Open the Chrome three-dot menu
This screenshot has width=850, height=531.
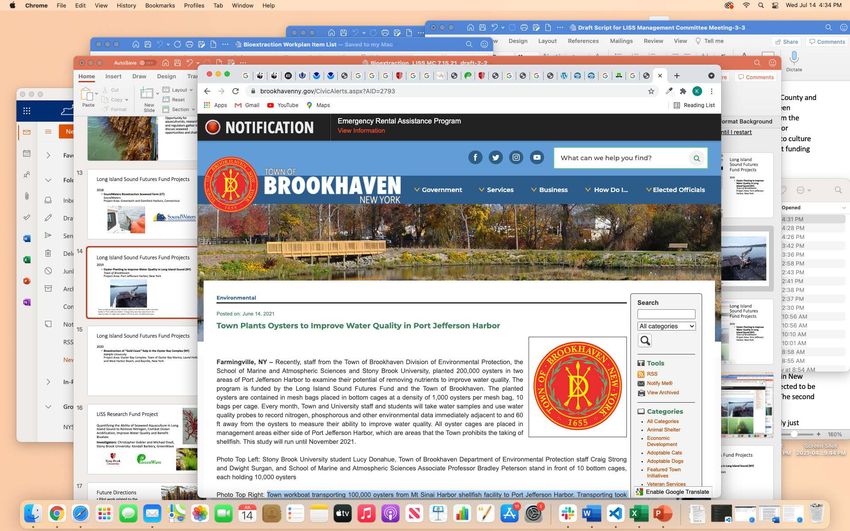point(711,91)
